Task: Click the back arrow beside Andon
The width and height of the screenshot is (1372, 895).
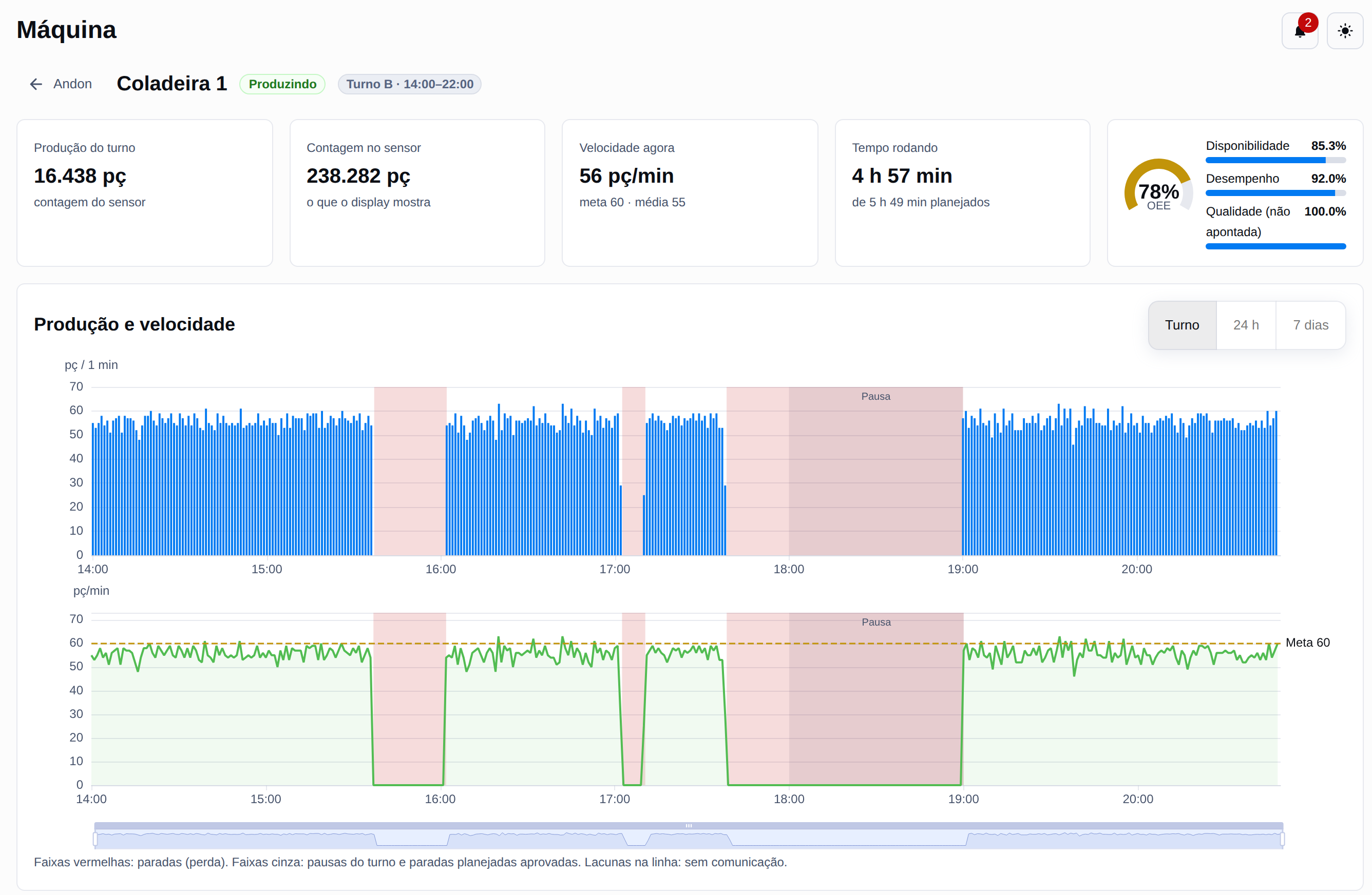Action: pyautogui.click(x=36, y=84)
